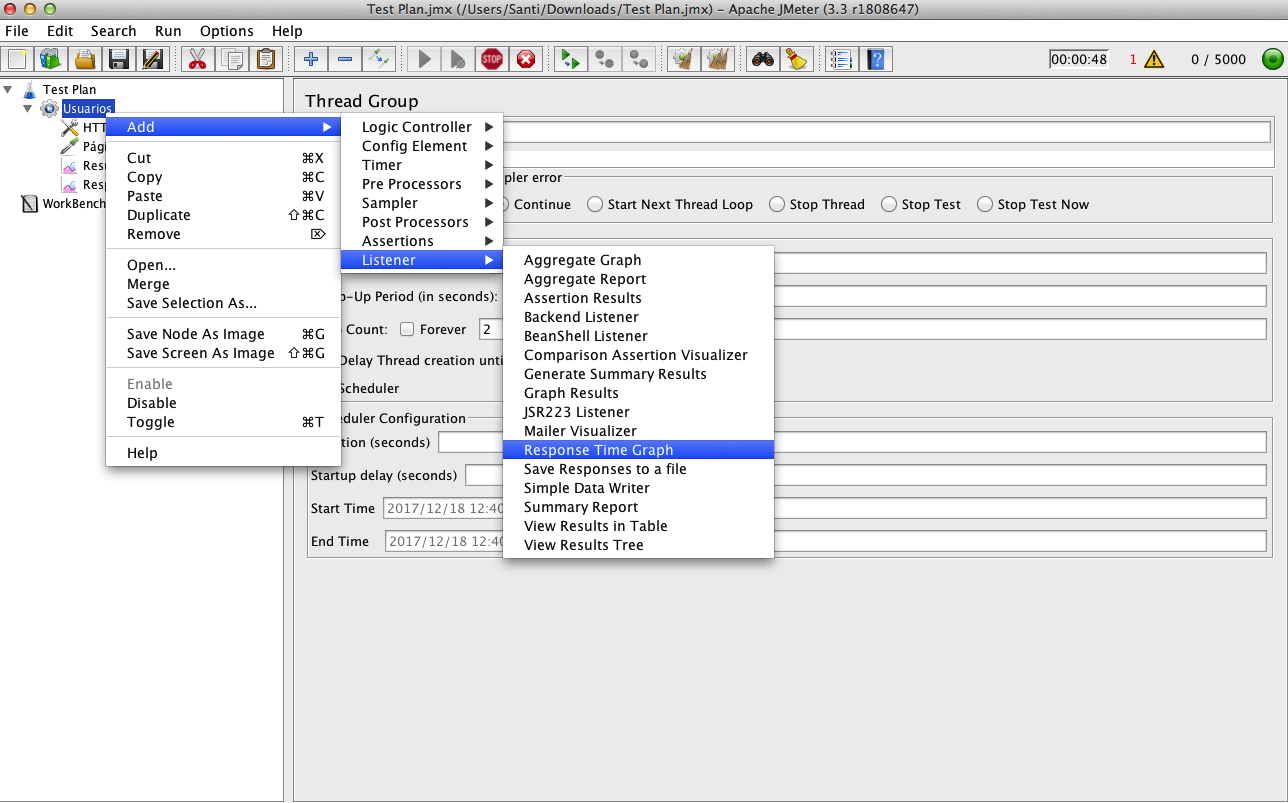
Task: Click the blue question mark Help icon
Action: pyautogui.click(x=875, y=59)
